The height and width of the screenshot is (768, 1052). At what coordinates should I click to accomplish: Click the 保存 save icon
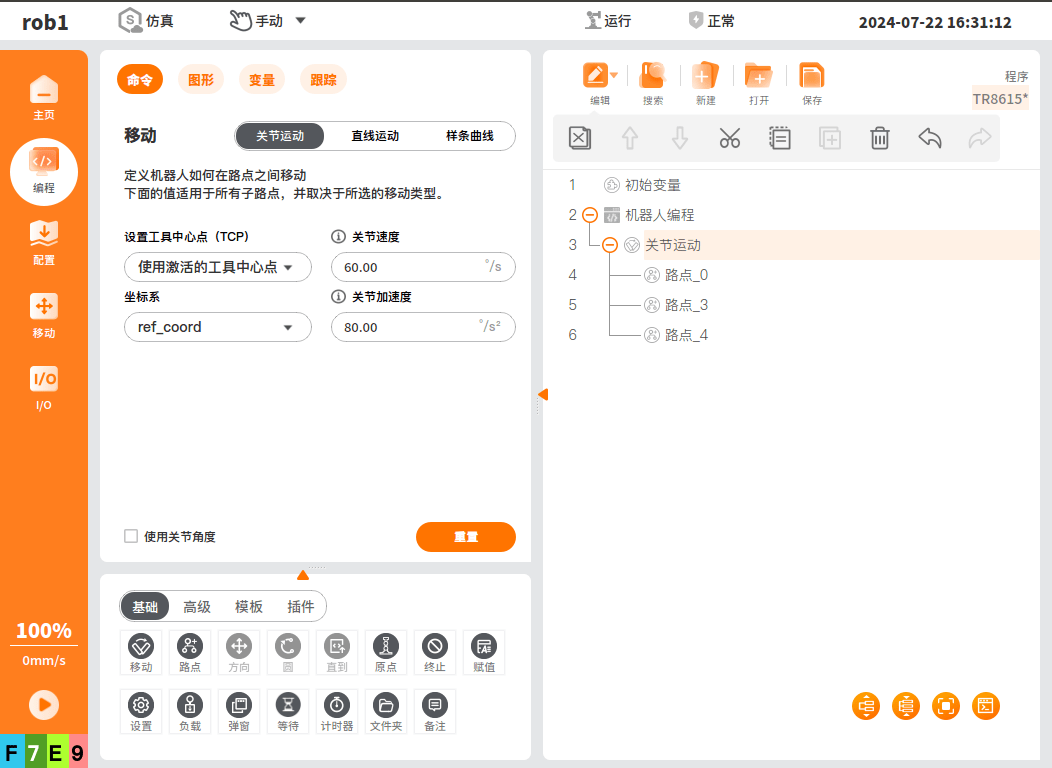(811, 83)
